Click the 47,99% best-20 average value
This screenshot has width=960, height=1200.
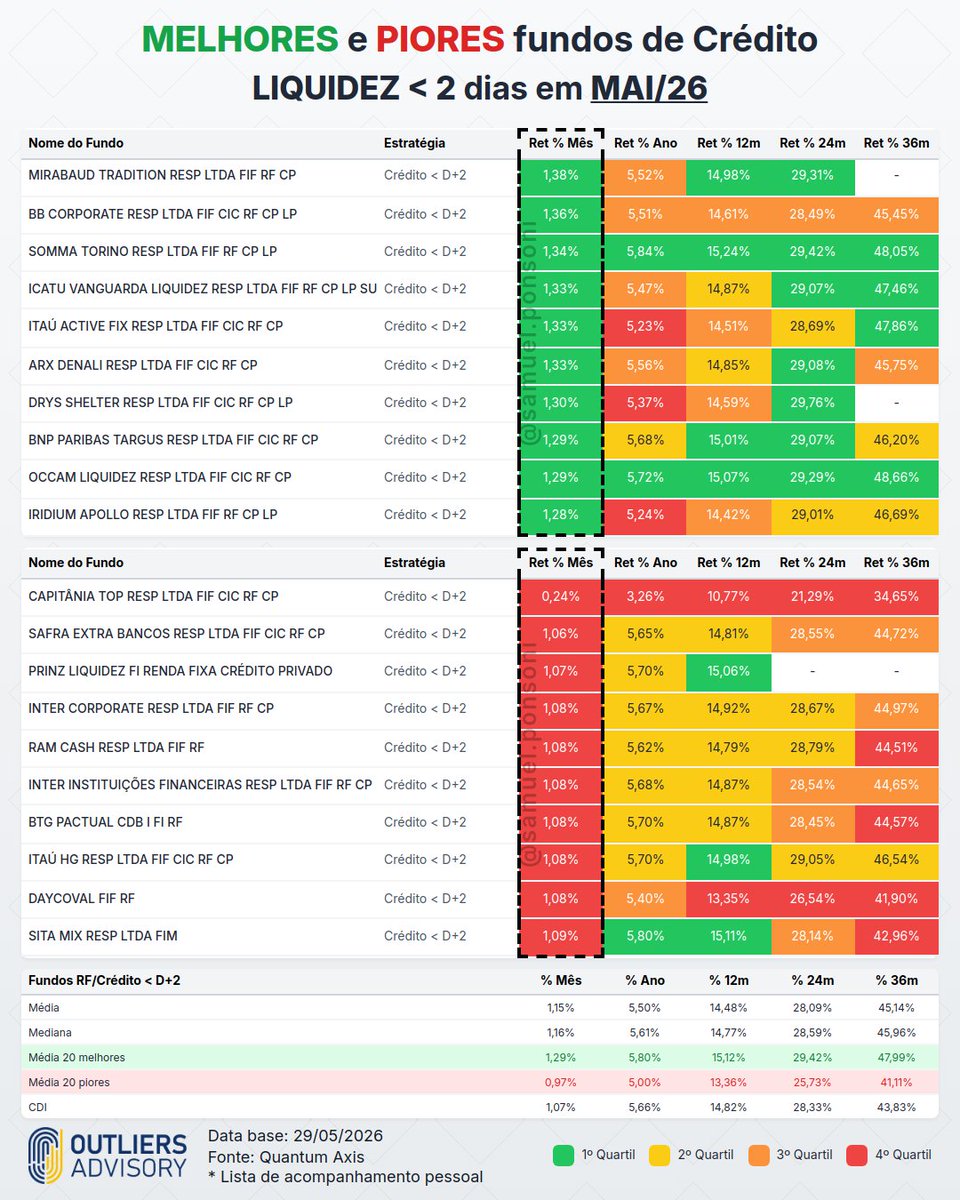pos(896,1057)
